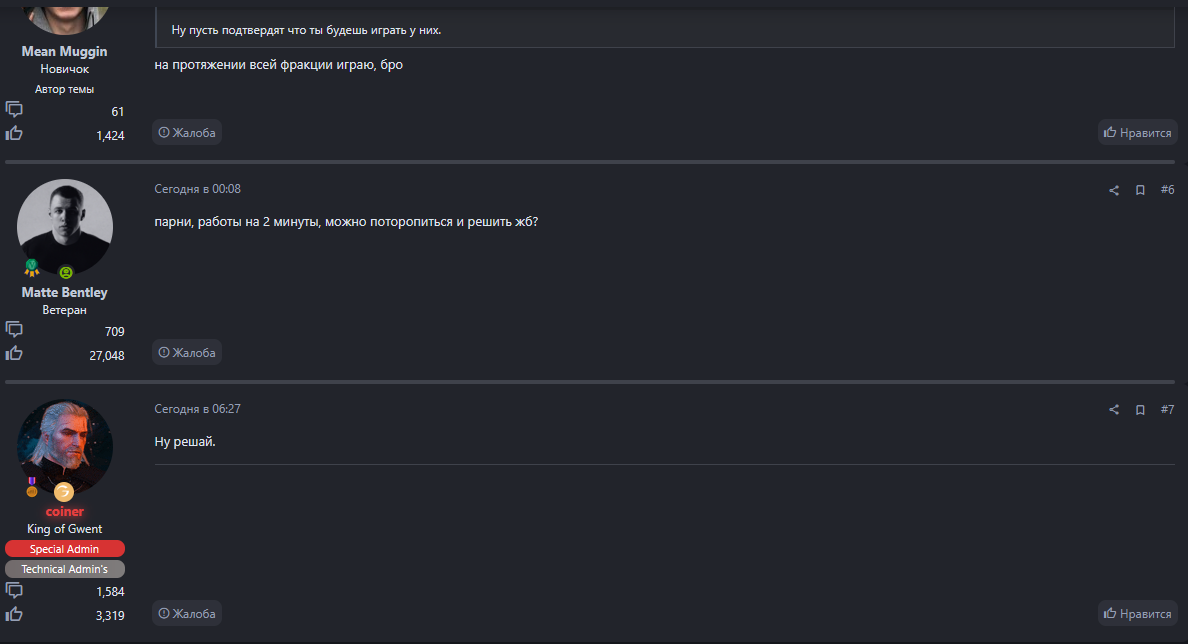Bookmark post #7 by coiner
Image resolution: width=1188 pixels, height=644 pixels.
[1140, 410]
